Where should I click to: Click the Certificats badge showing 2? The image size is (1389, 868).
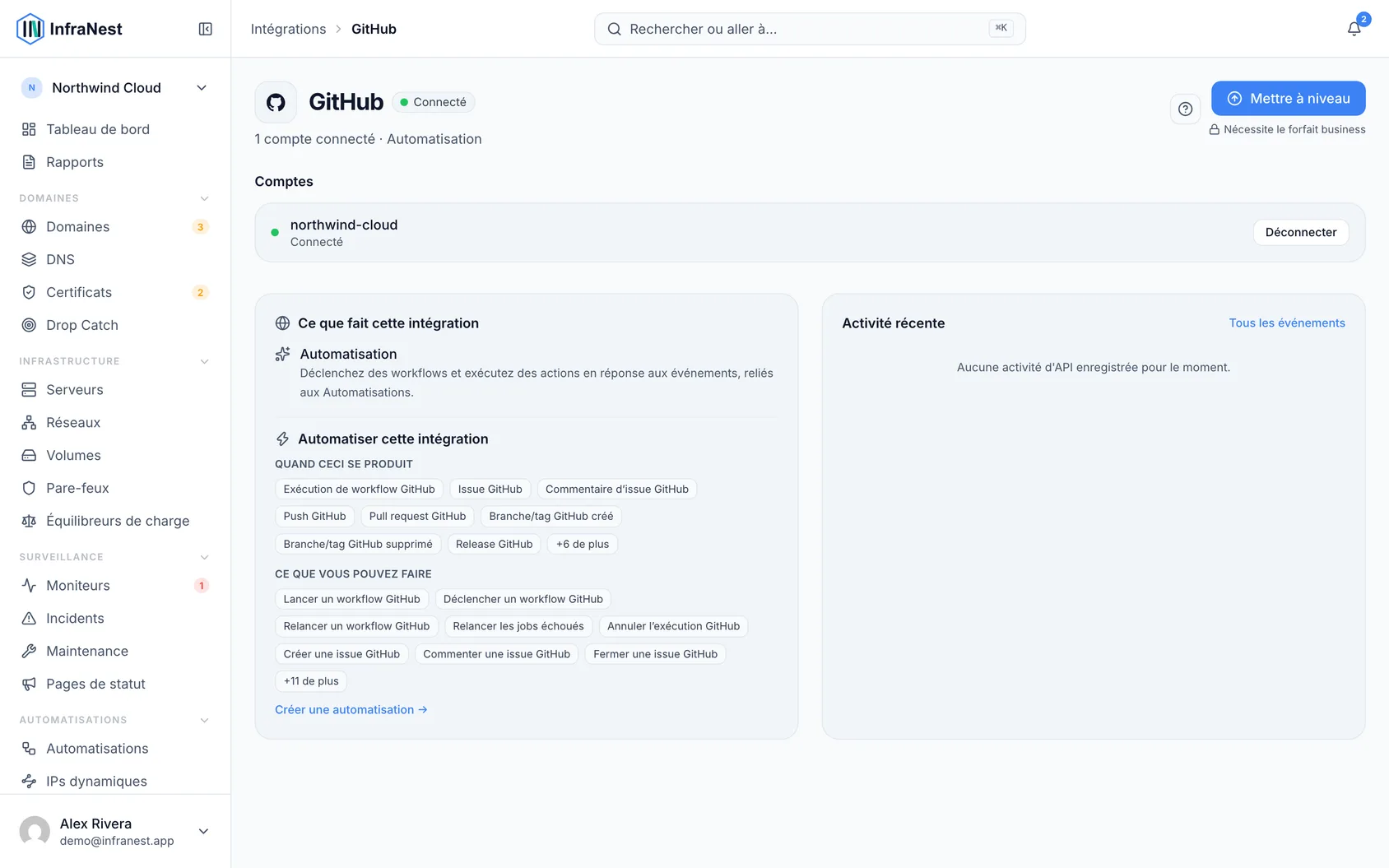[200, 293]
